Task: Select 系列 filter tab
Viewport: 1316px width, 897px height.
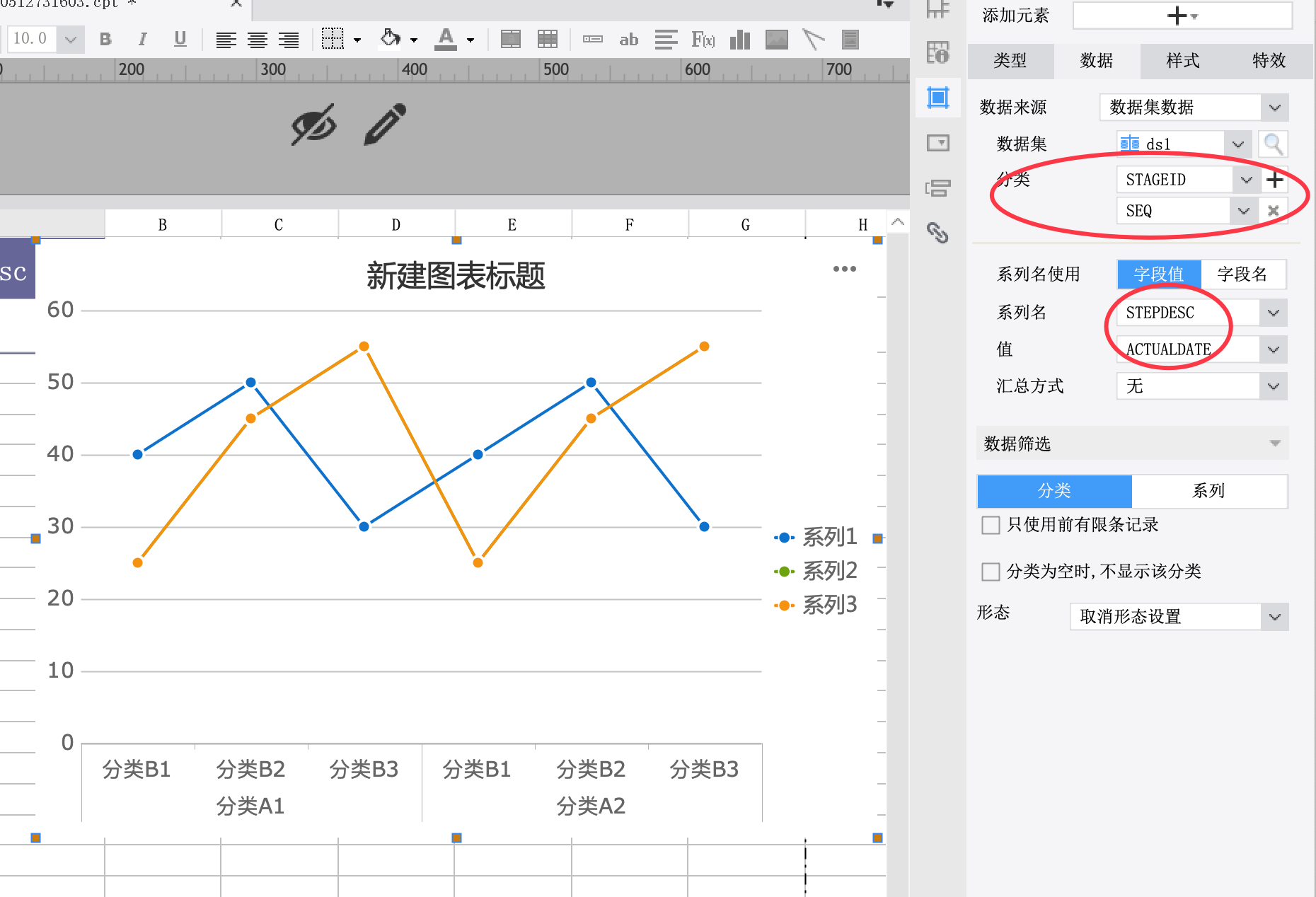Action: pos(1208,491)
